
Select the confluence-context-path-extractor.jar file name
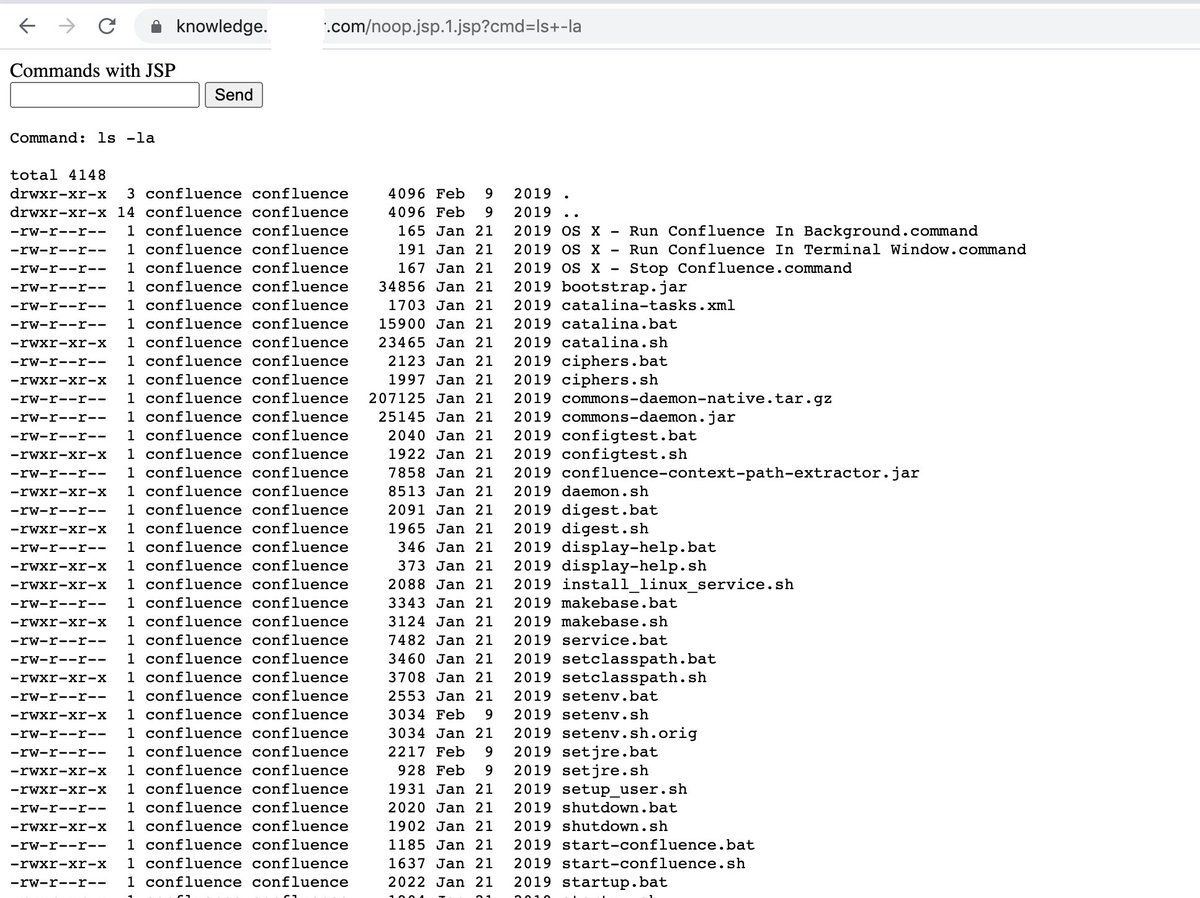point(741,473)
